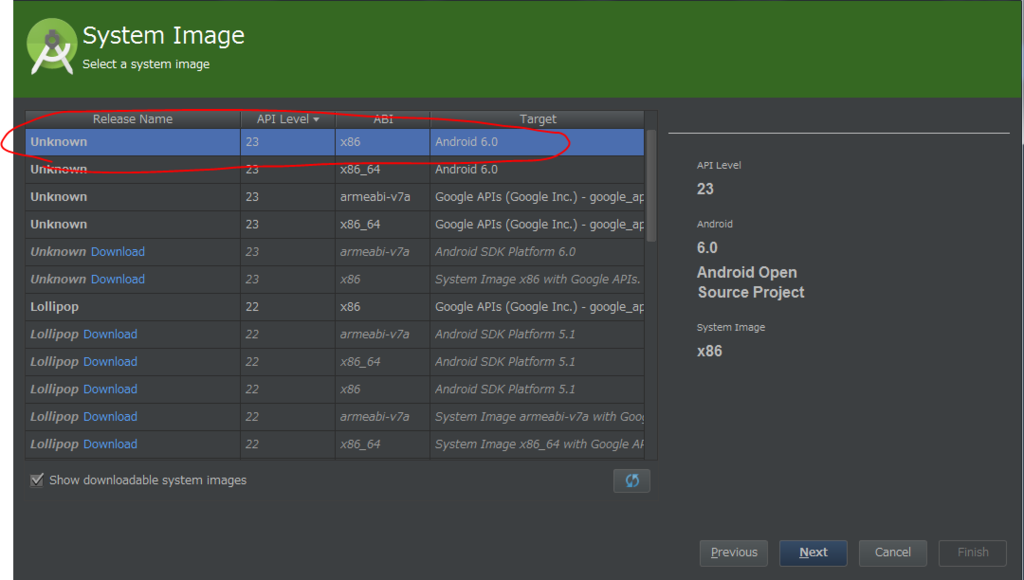This screenshot has width=1024, height=580.
Task: Sort by Target column header
Action: point(537,119)
